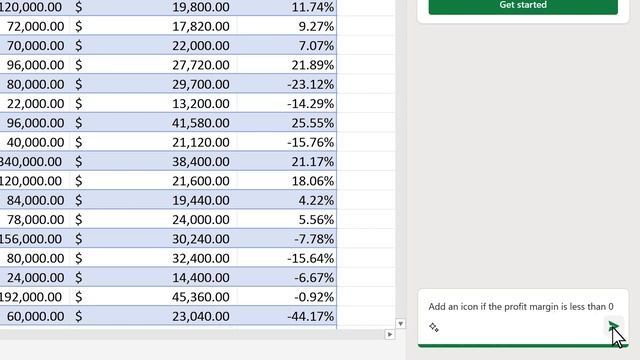This screenshot has width=640, height=360.
Task: Select the cell with value 40,000.00
Action: pos(35,142)
